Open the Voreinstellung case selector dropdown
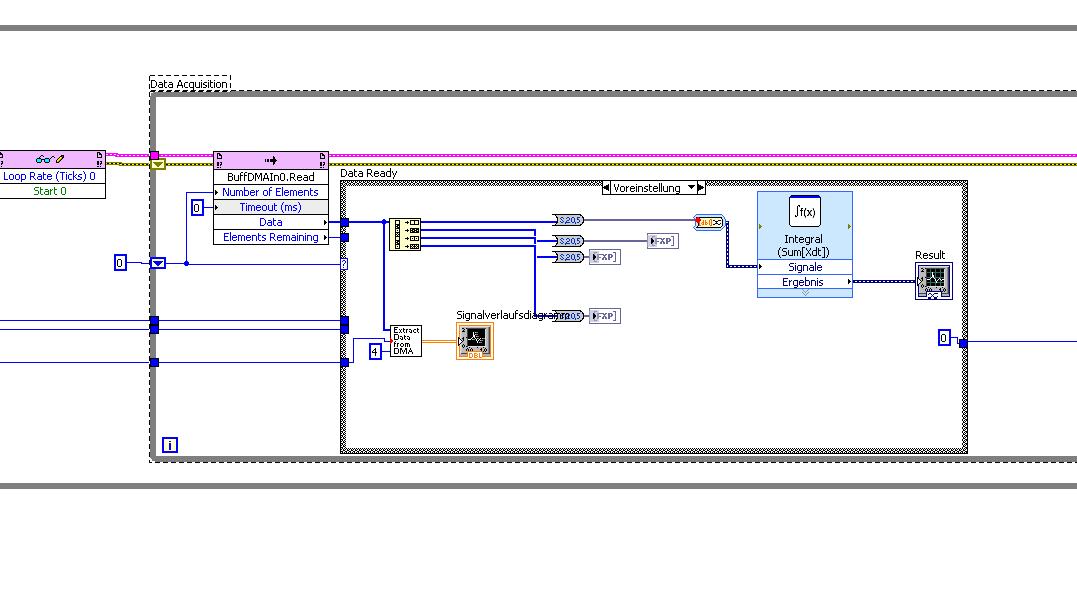 (691, 188)
